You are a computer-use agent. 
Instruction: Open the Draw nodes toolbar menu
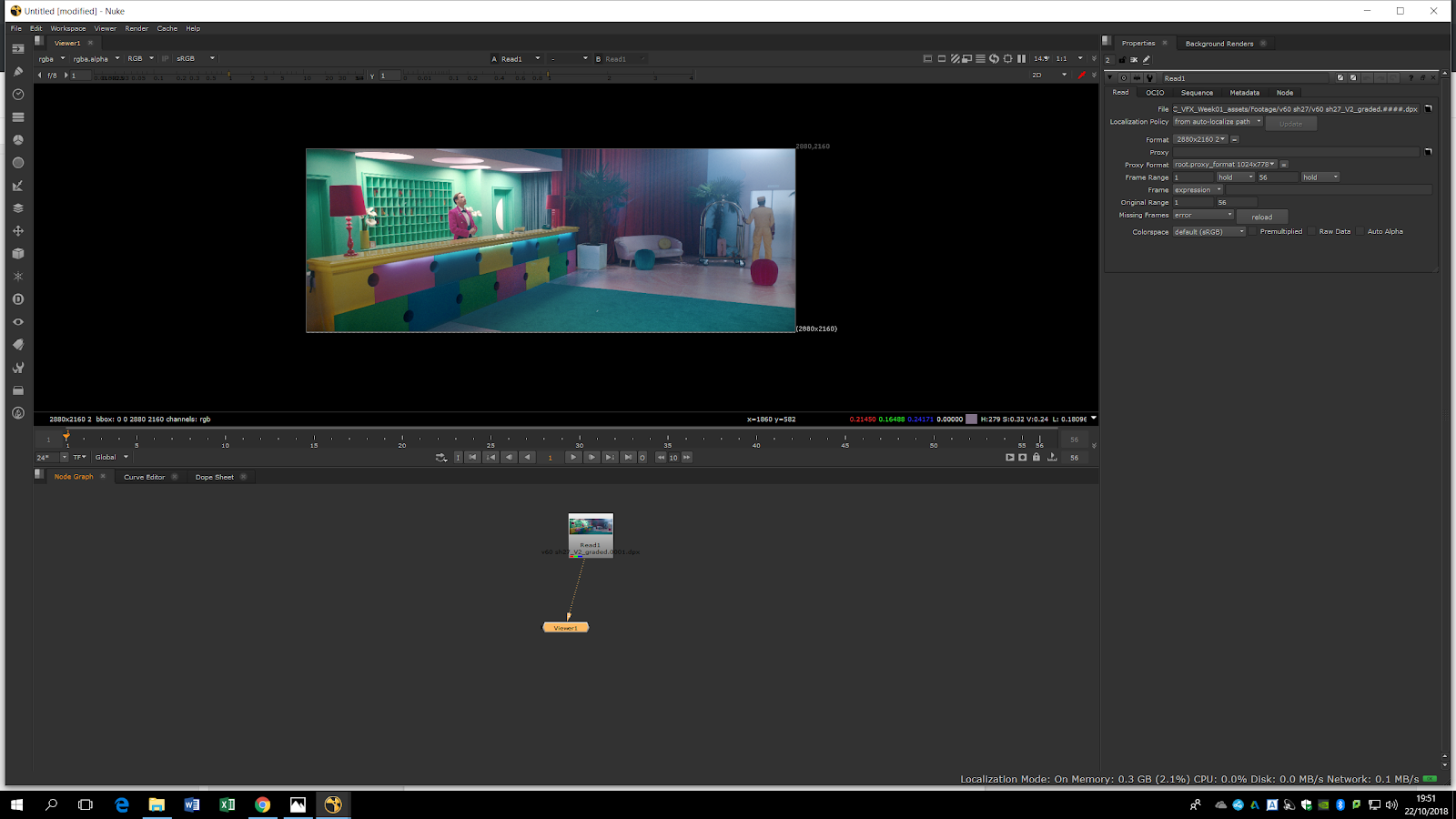click(17, 72)
